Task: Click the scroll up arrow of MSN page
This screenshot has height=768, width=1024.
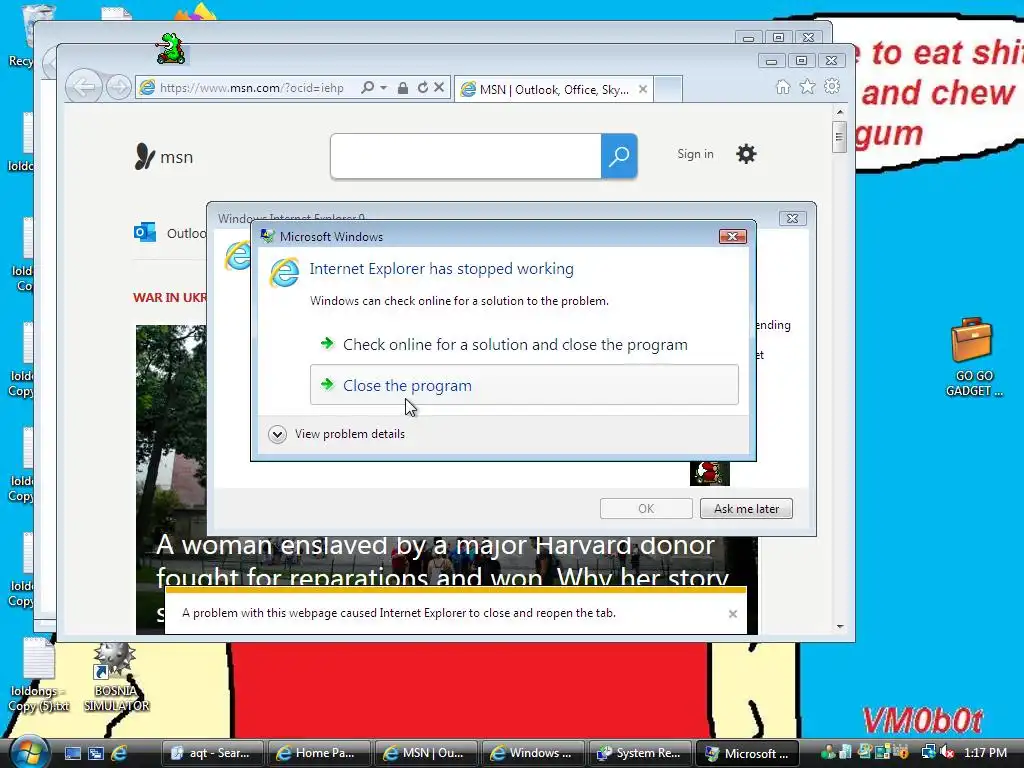Action: tap(840, 112)
